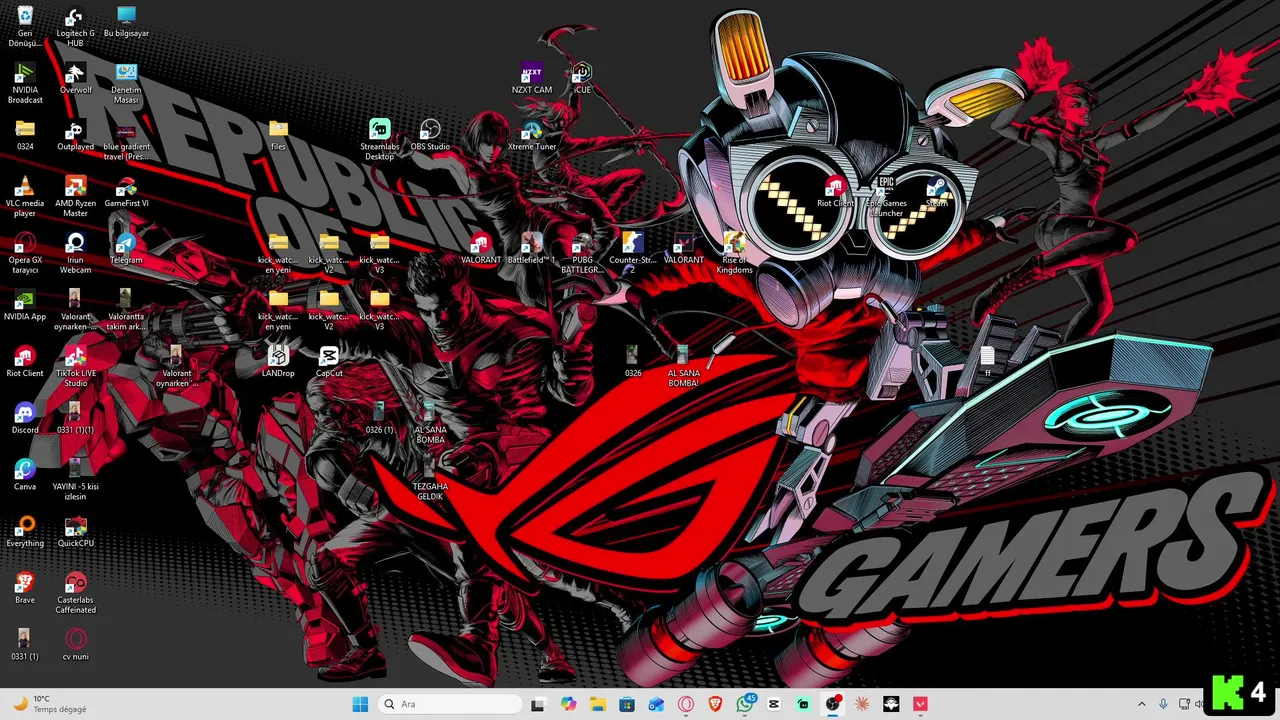Select the Iriun Webcam icon
Image resolution: width=1280 pixels, height=720 pixels.
(75, 253)
